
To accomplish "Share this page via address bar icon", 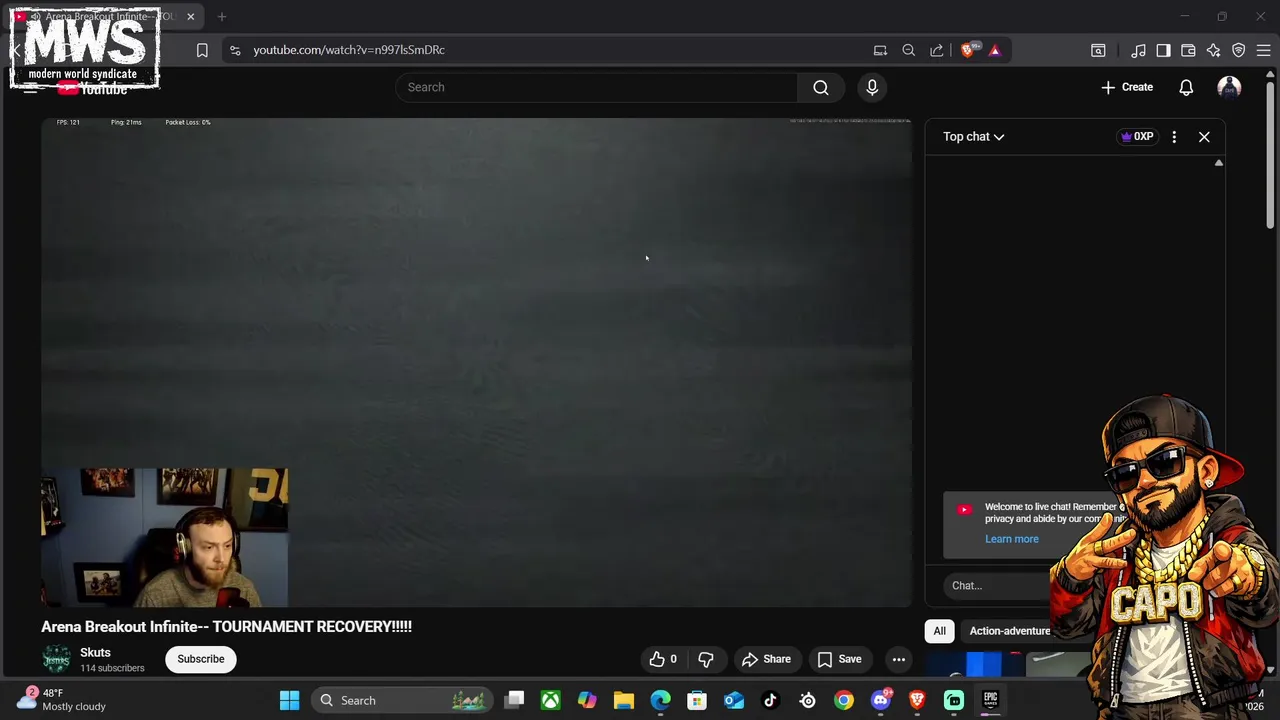I will 937,50.
